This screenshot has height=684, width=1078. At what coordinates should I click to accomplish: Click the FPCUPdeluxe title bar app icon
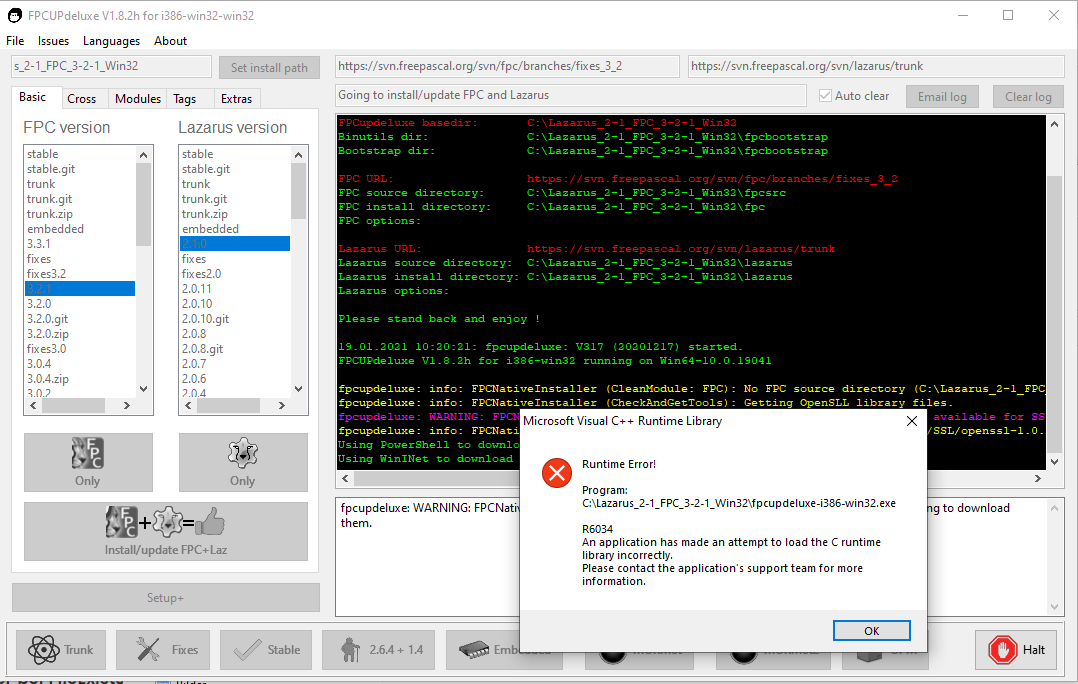pos(14,15)
